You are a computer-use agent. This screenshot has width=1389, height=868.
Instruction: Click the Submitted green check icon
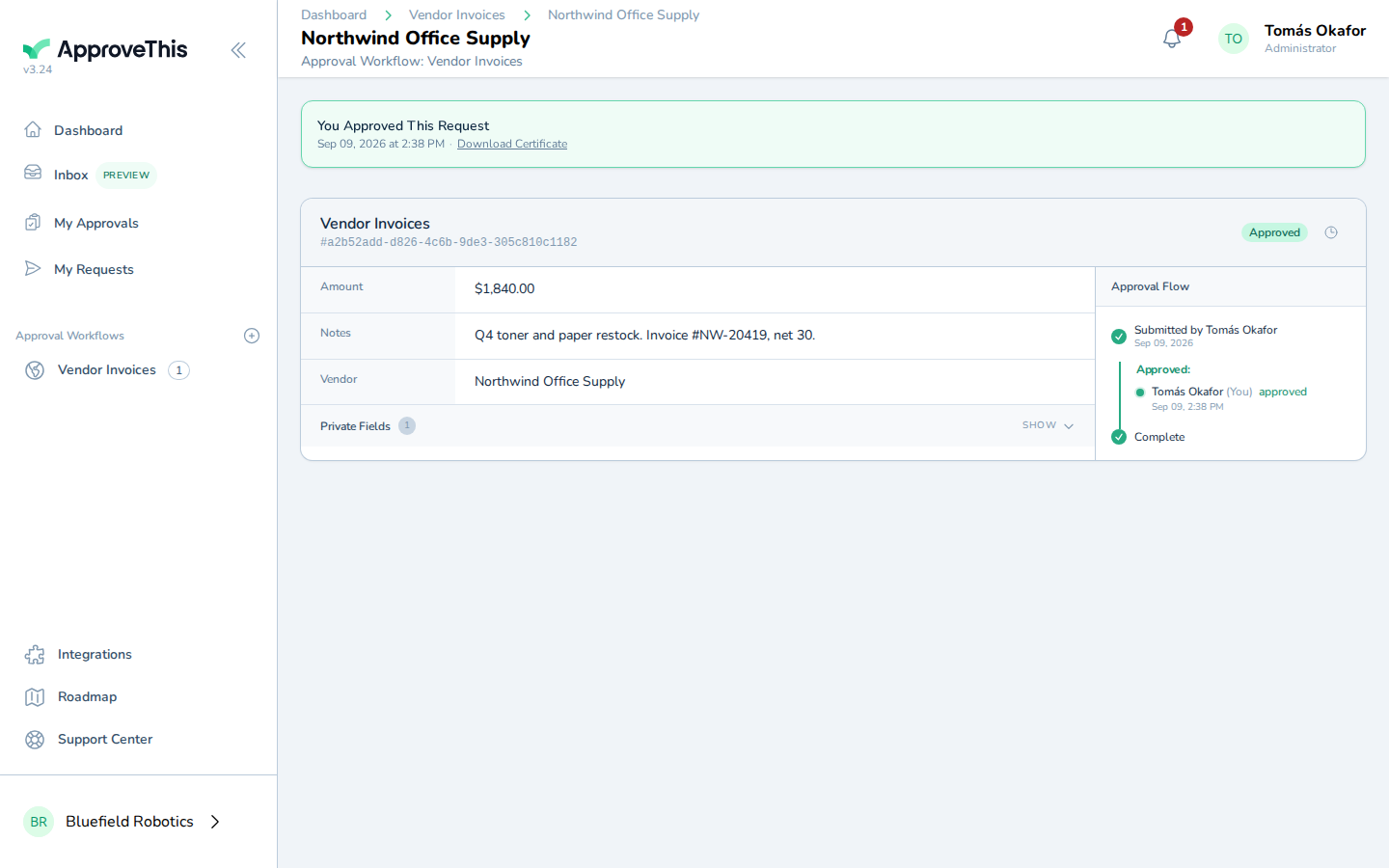(1119, 337)
